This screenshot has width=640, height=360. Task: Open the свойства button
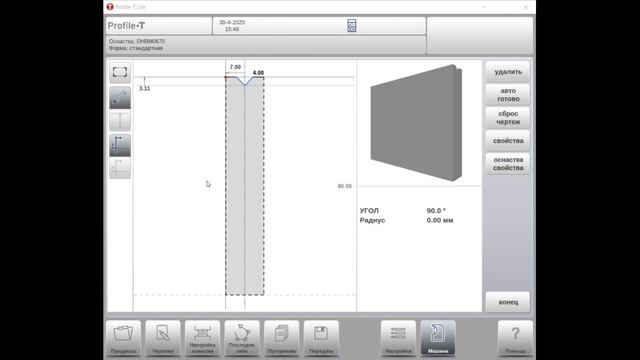pyautogui.click(x=508, y=141)
